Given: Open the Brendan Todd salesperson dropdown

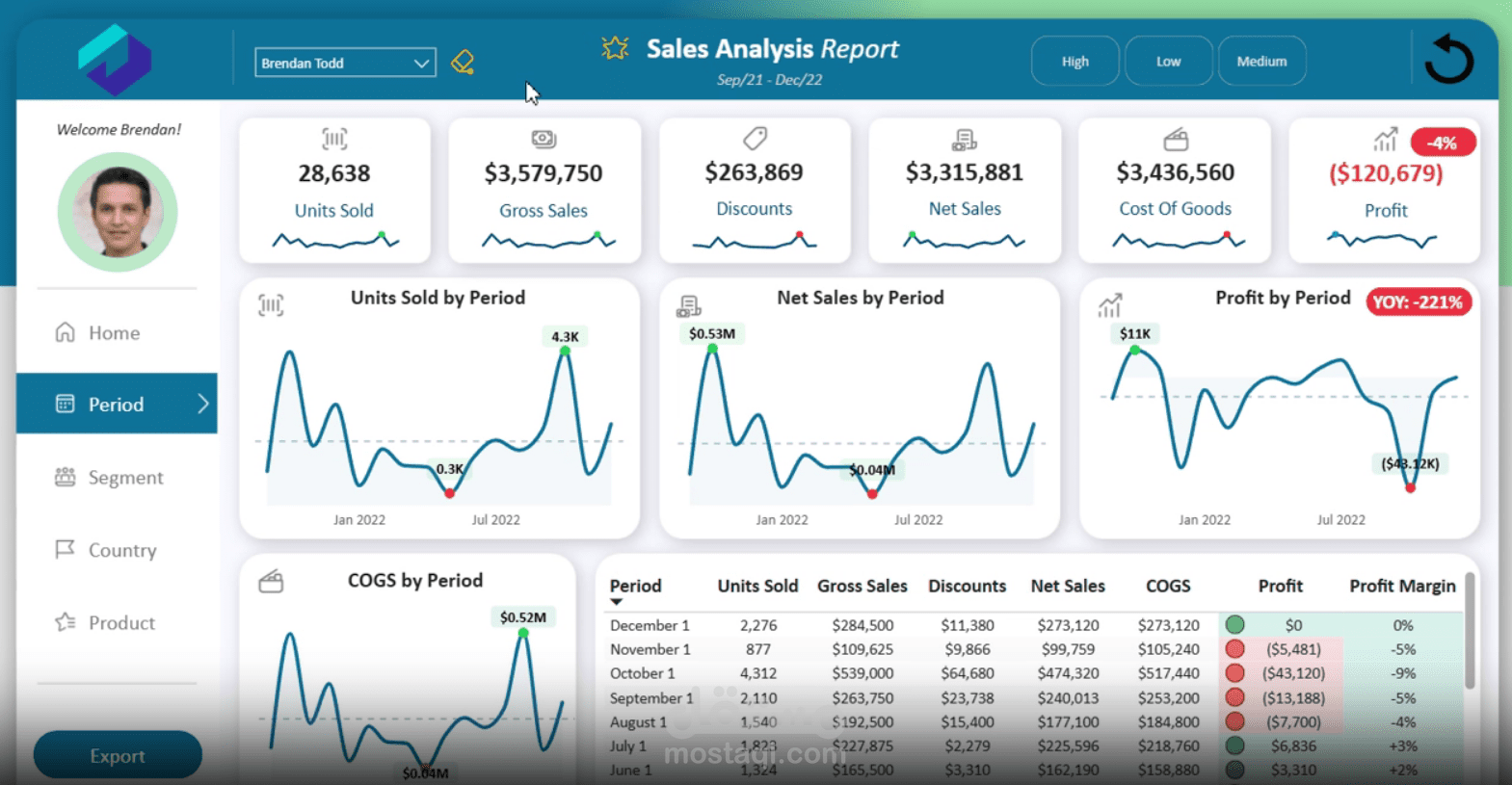Looking at the screenshot, I should (345, 63).
